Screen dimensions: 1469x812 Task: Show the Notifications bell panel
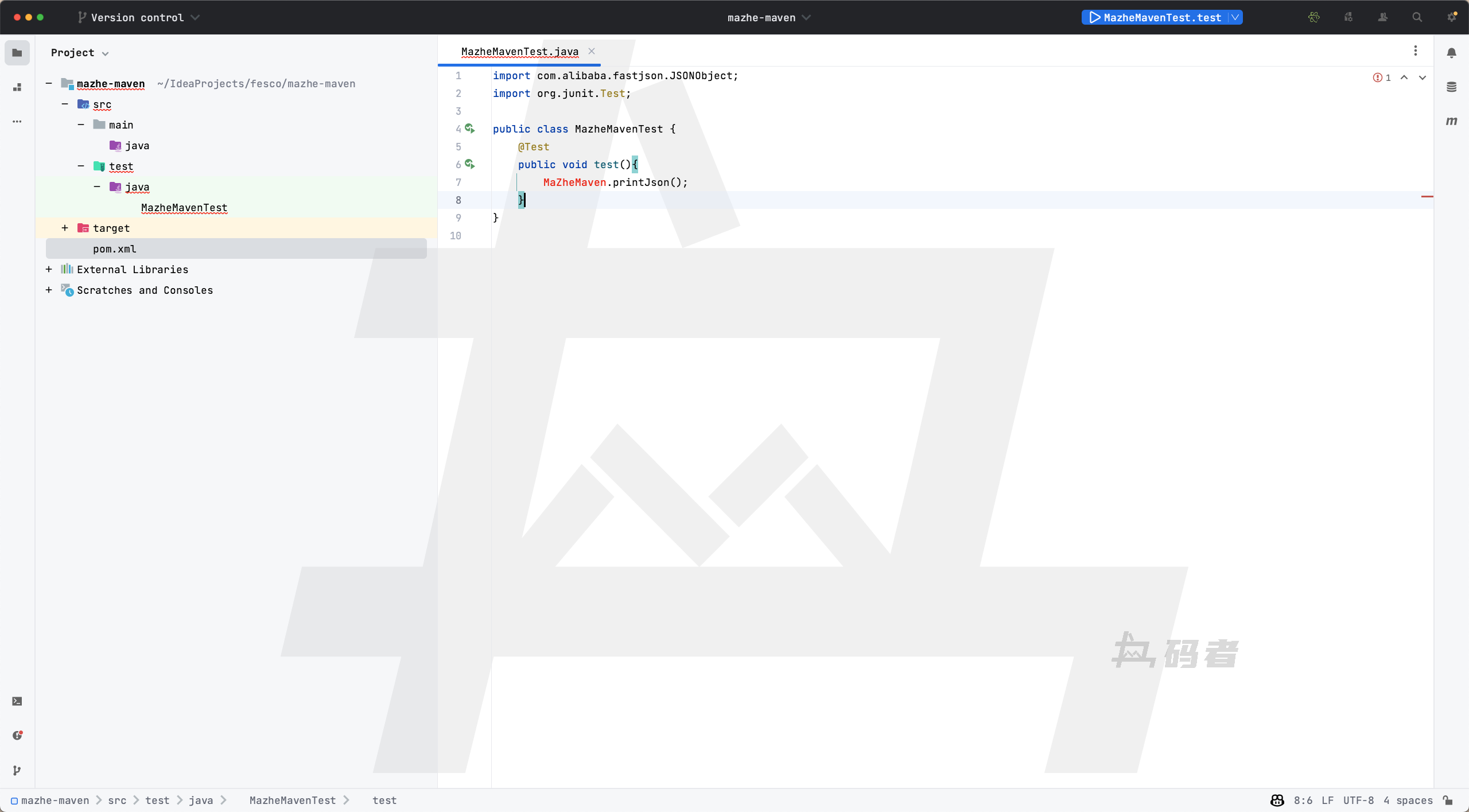click(1451, 53)
